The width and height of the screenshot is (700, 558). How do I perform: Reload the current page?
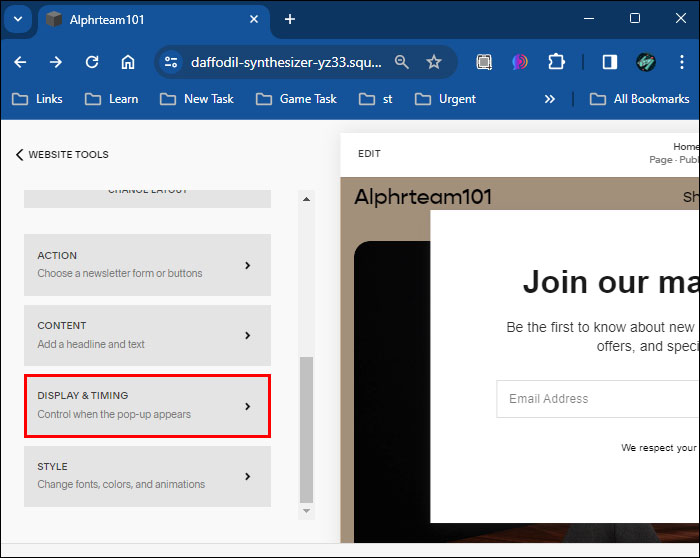(x=92, y=62)
